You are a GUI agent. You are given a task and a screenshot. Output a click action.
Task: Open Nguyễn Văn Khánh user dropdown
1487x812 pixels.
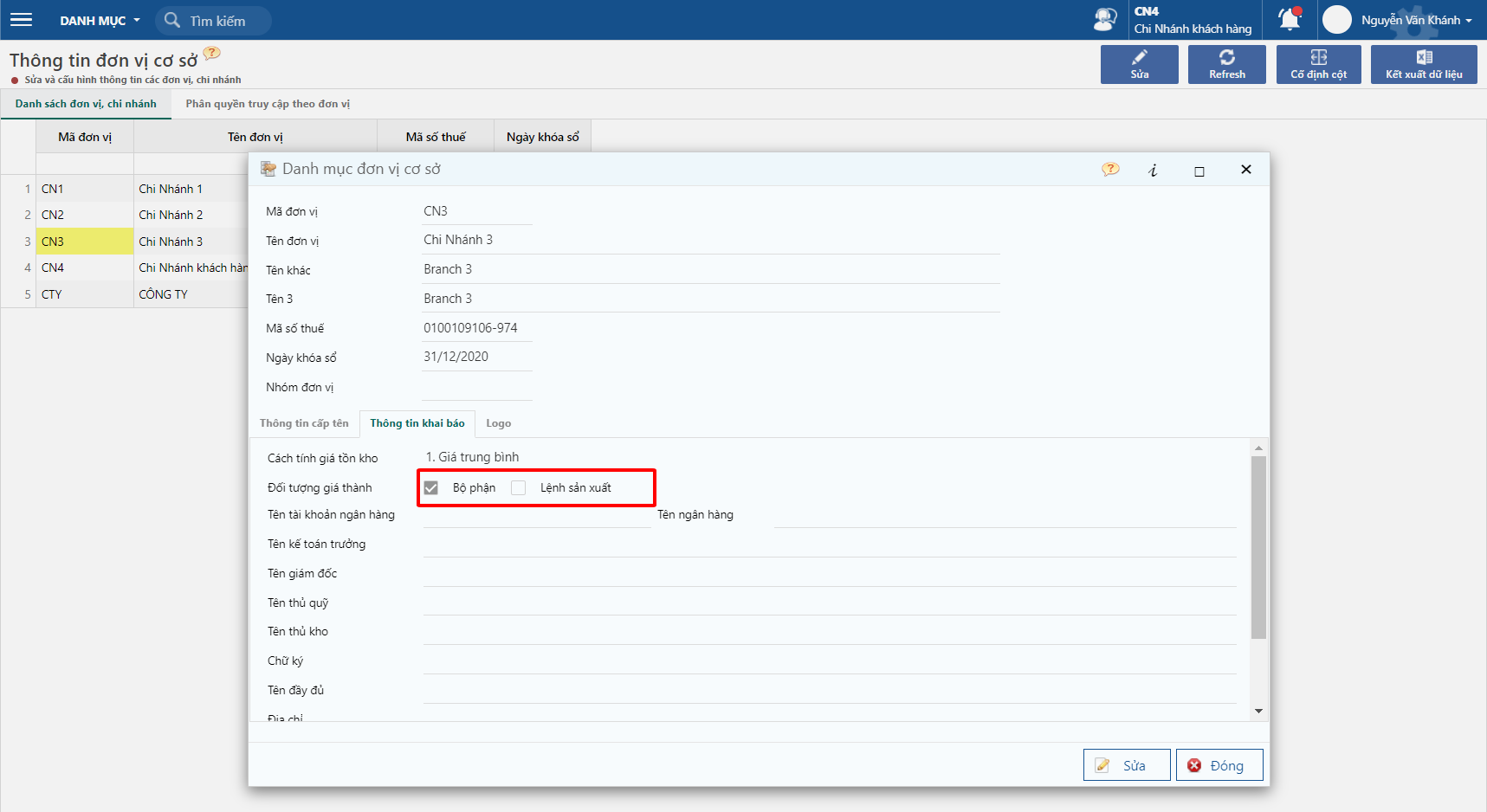click(x=1417, y=20)
